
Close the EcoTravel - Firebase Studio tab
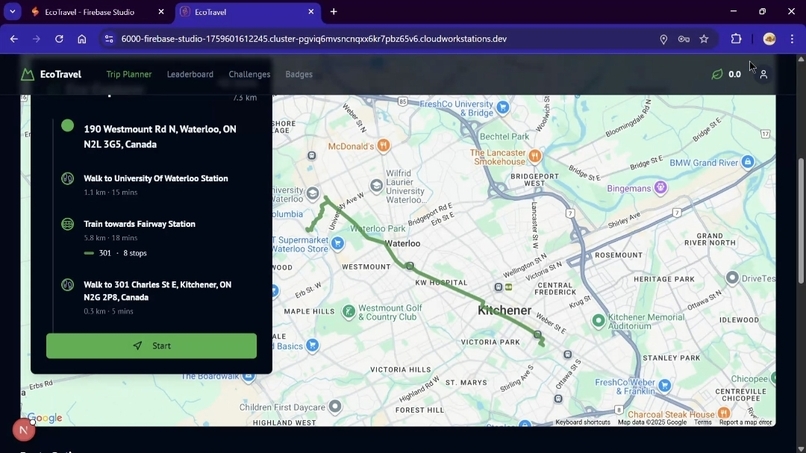coord(161,12)
